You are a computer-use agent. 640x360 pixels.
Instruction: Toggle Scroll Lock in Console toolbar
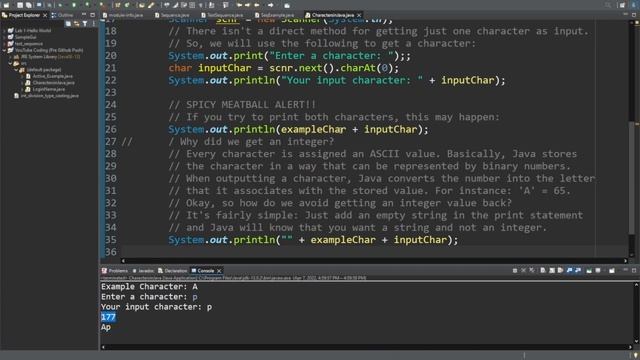552,270
